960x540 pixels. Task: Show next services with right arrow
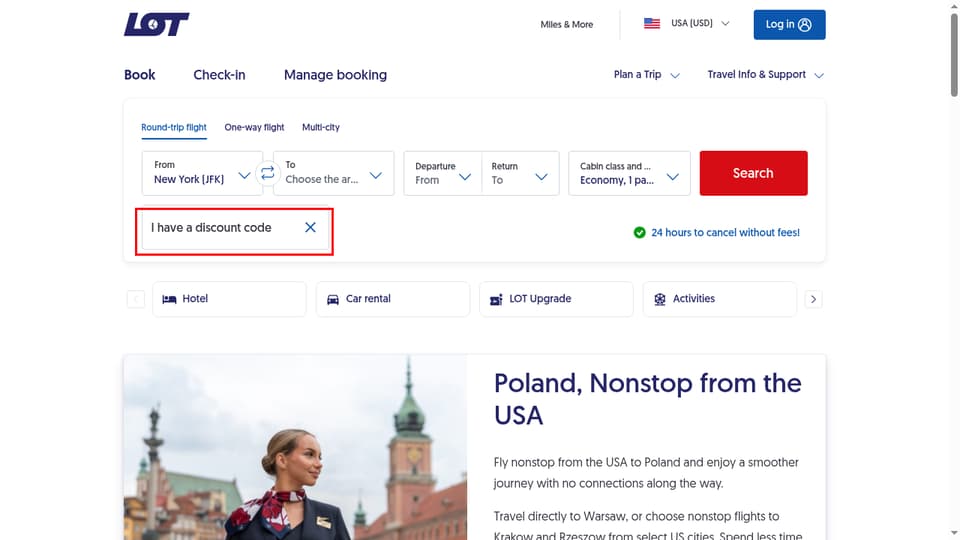click(813, 299)
